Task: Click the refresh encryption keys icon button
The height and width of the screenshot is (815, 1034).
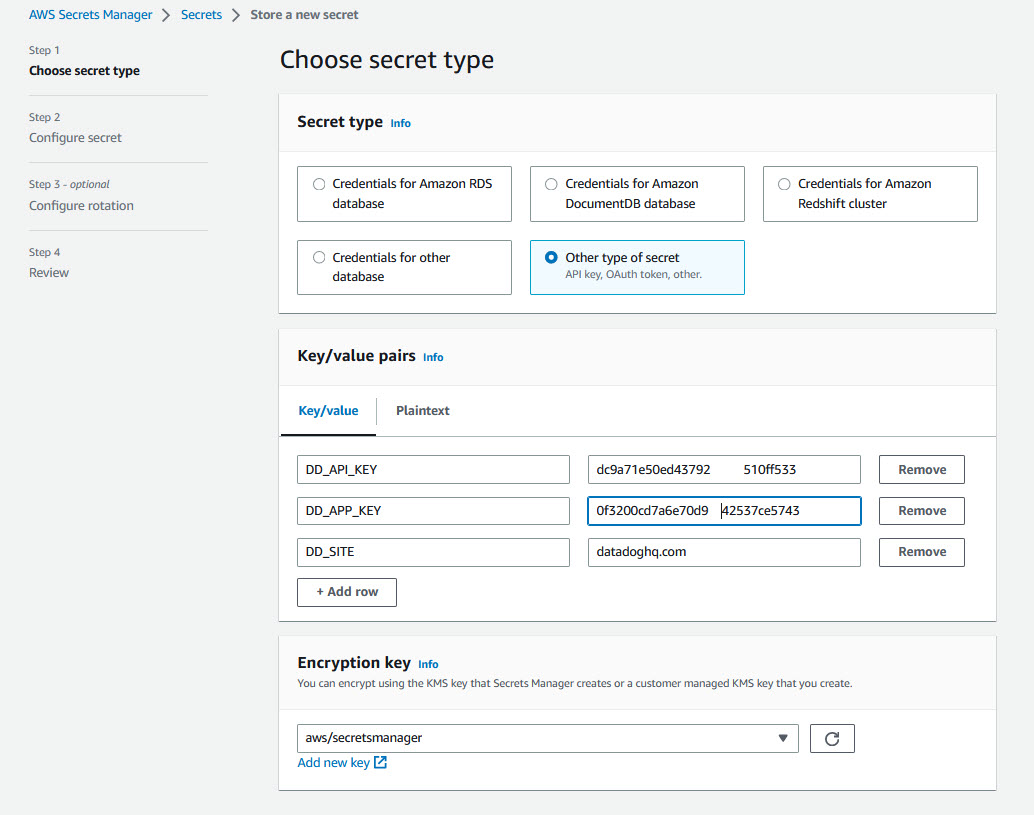Action: pyautogui.click(x=832, y=739)
